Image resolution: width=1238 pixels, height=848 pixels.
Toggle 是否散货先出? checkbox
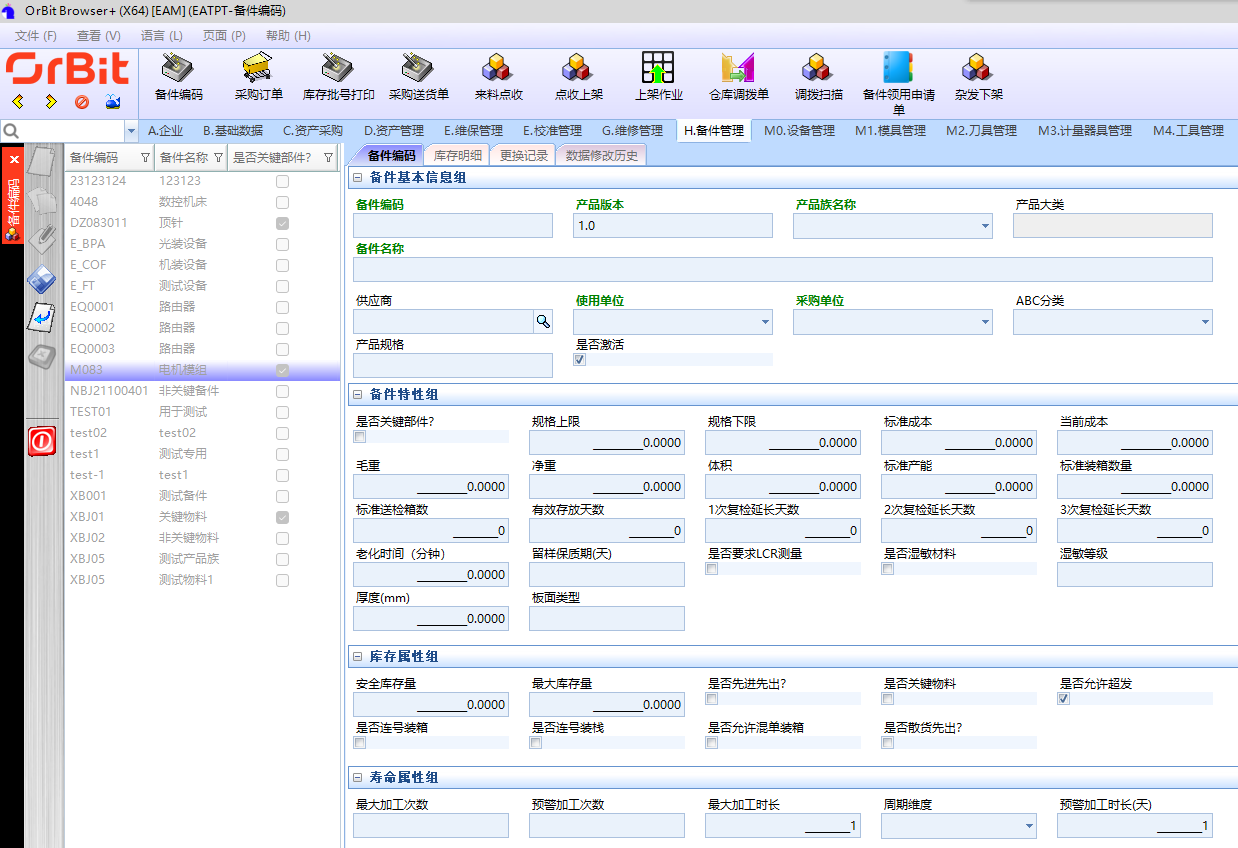pyautogui.click(x=887, y=743)
